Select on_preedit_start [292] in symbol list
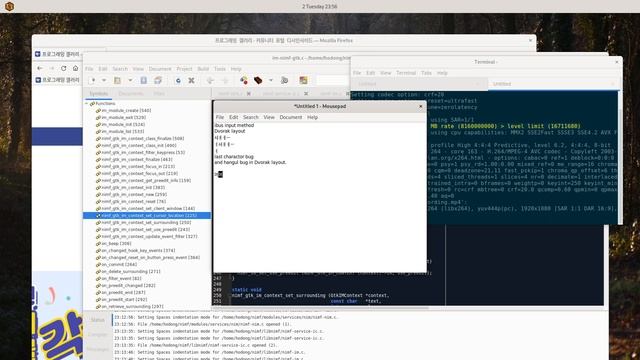 124,300
